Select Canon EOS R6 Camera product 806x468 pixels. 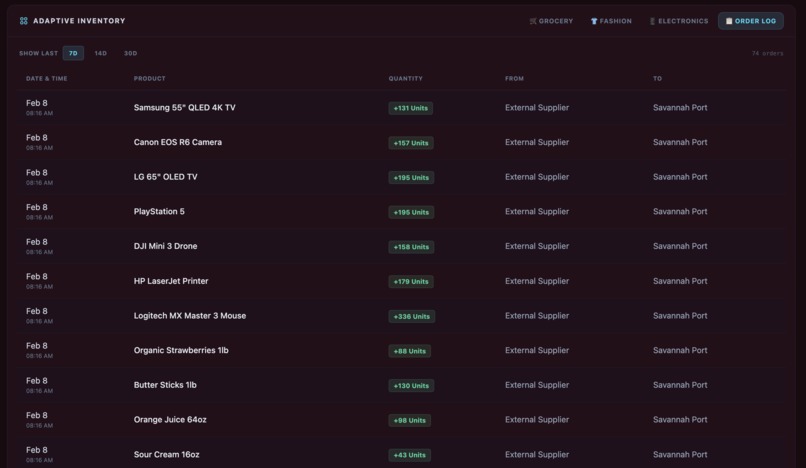coord(178,142)
